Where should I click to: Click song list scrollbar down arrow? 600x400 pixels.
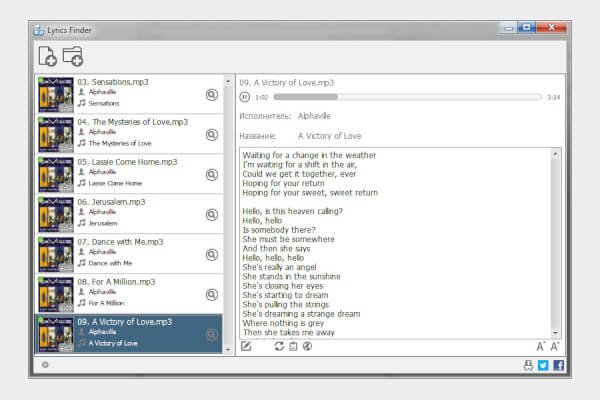(x=228, y=349)
